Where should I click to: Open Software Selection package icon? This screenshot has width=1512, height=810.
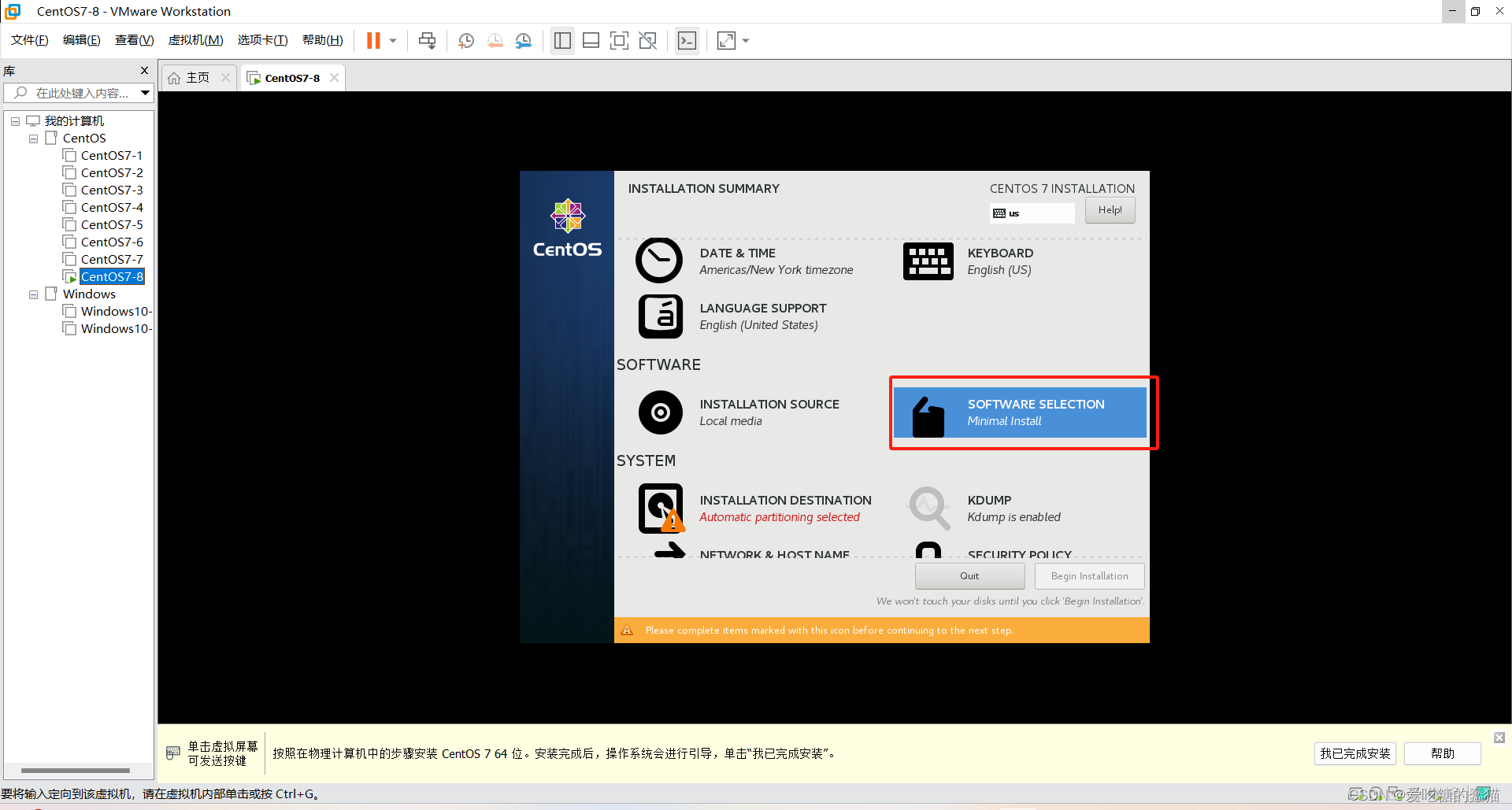click(x=928, y=417)
